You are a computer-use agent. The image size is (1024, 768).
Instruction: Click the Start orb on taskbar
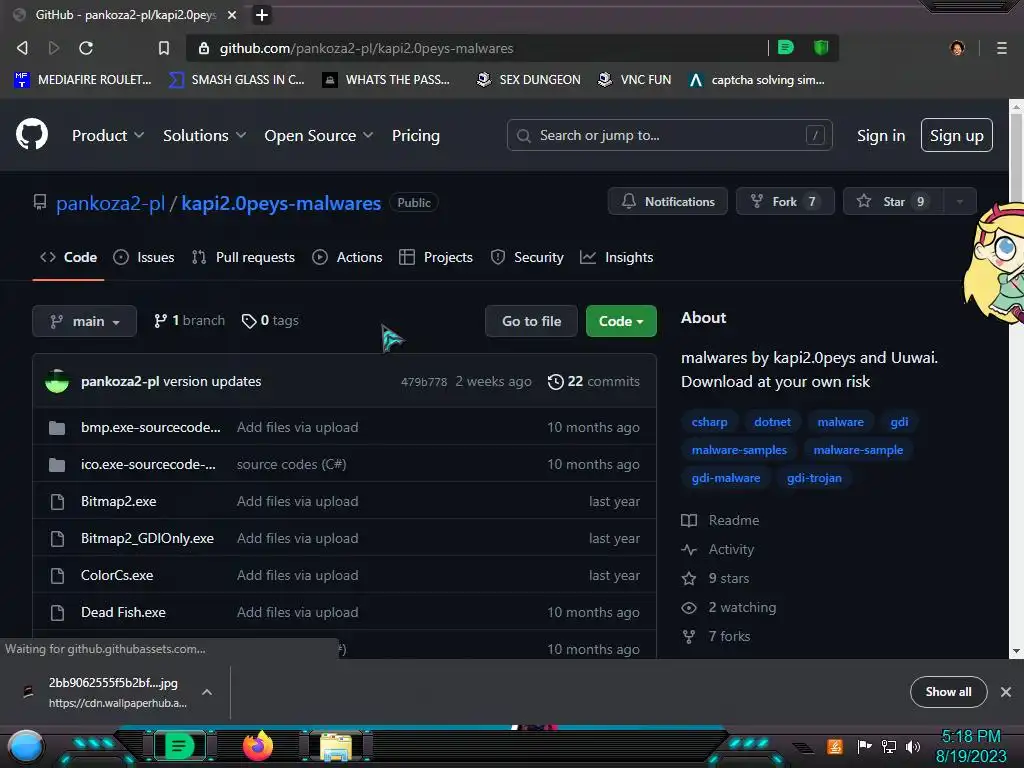[x=25, y=746]
